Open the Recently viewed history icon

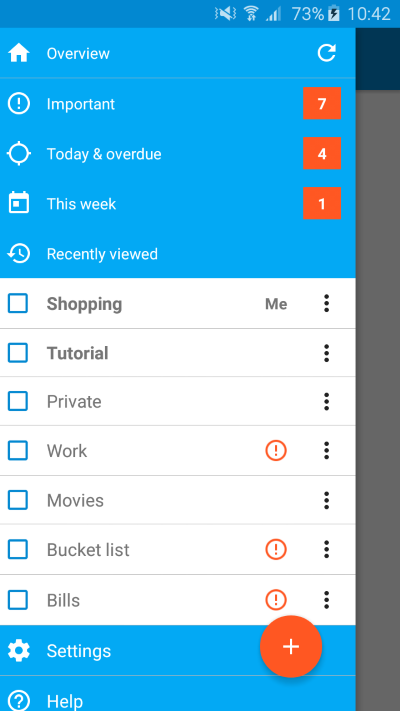tap(19, 253)
